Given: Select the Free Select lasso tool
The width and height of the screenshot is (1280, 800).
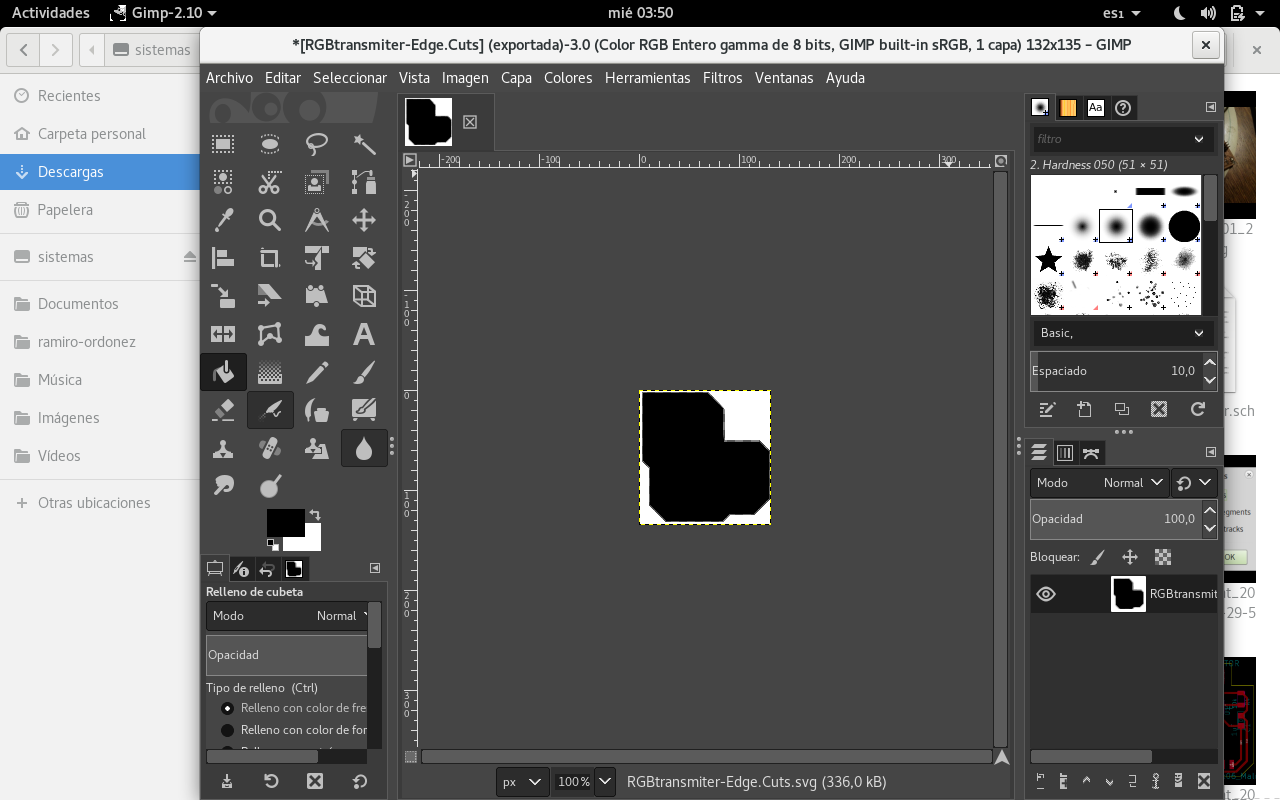Looking at the screenshot, I should pos(317,145).
